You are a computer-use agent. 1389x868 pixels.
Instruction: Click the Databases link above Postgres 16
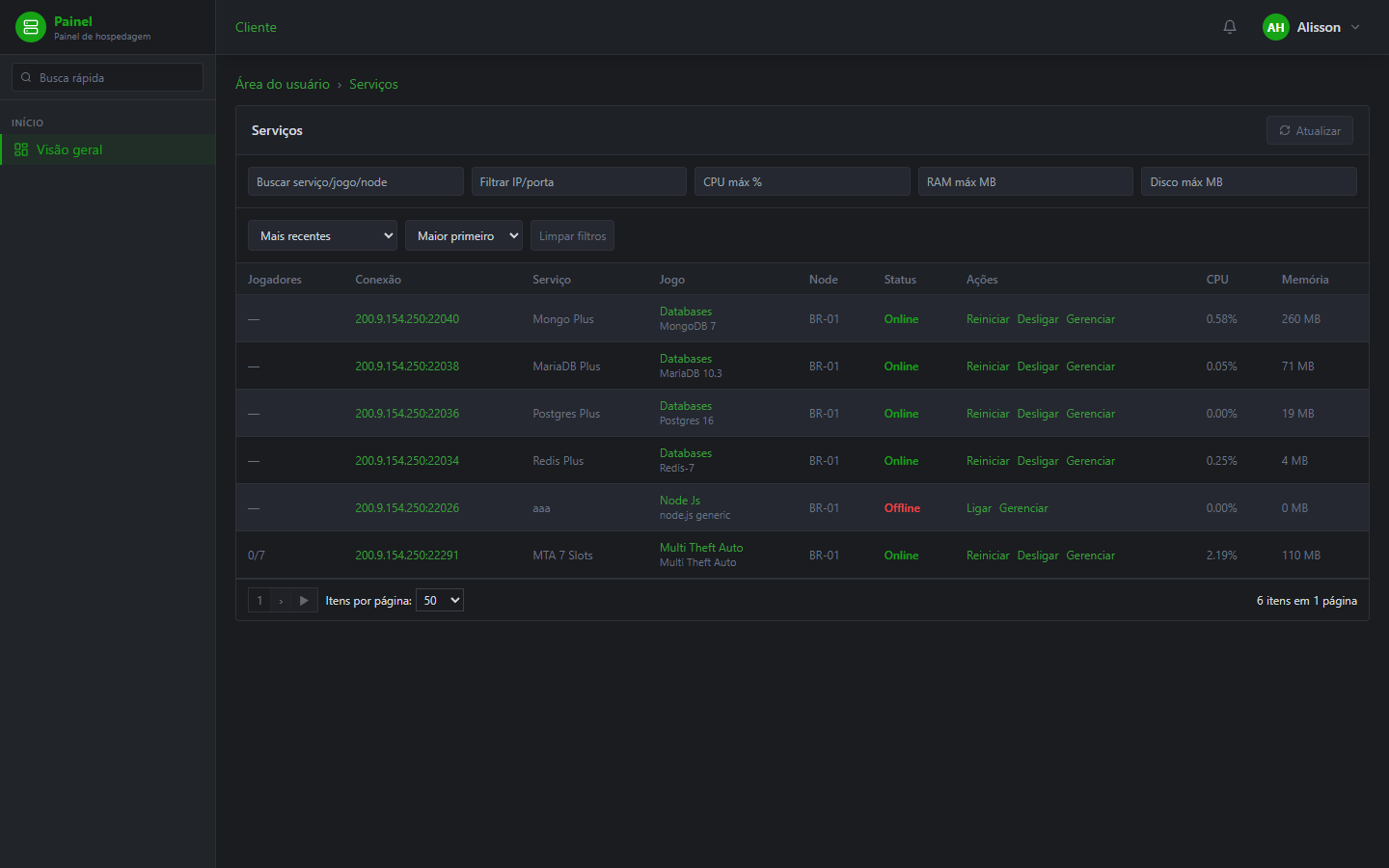point(686,405)
